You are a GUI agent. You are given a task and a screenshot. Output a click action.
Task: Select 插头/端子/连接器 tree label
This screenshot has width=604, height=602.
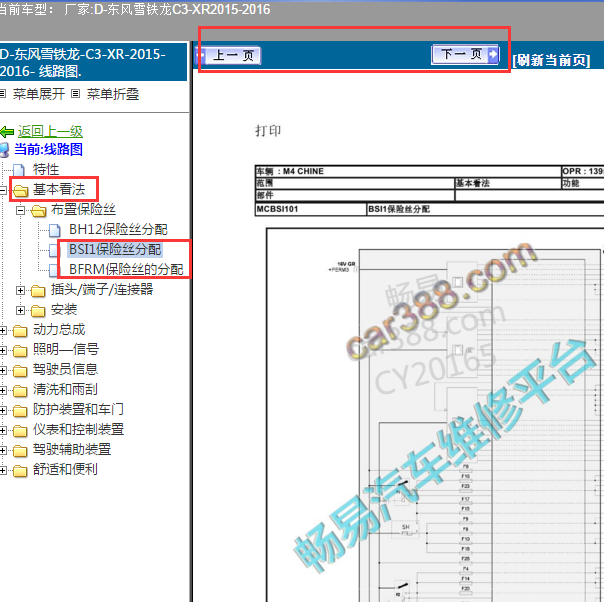(x=102, y=289)
